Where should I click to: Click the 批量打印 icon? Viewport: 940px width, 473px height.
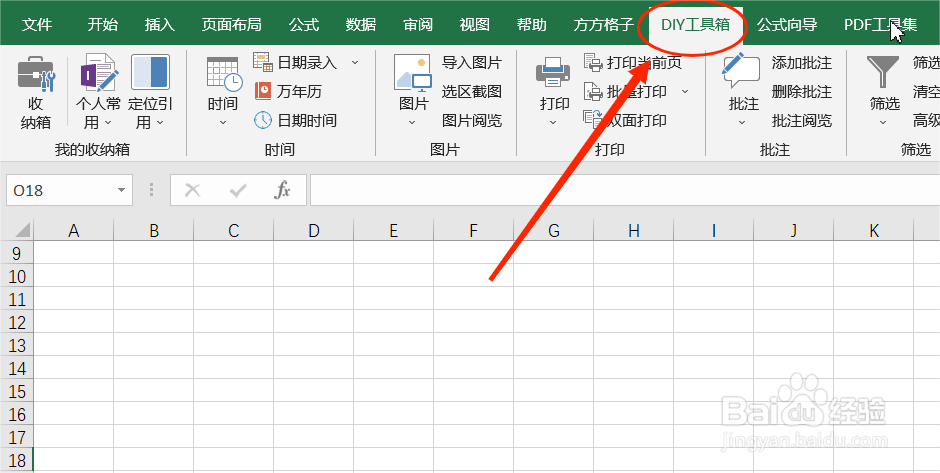593,91
